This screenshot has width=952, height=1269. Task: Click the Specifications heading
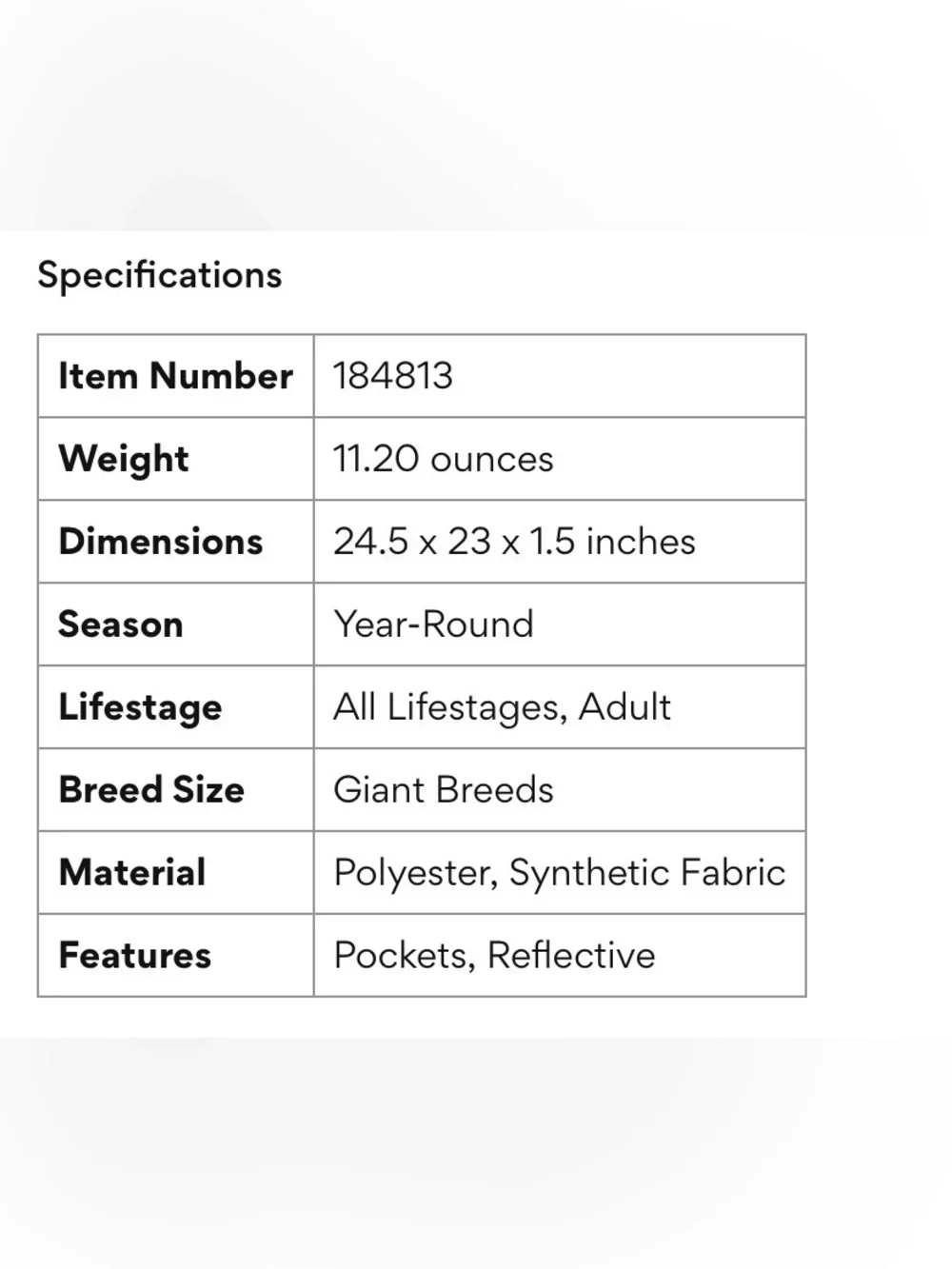pyautogui.click(x=160, y=275)
